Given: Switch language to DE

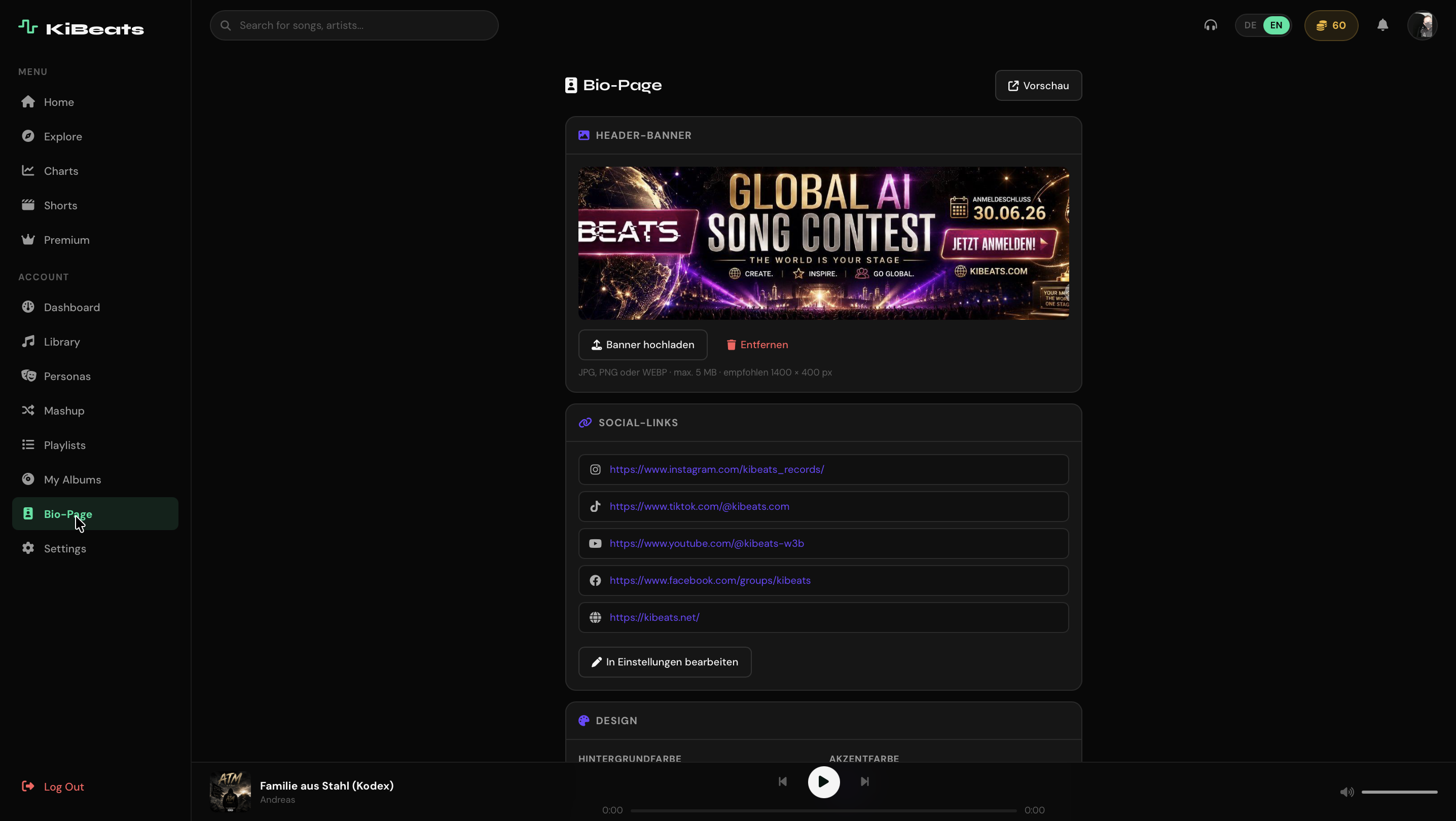Looking at the screenshot, I should coord(1250,25).
